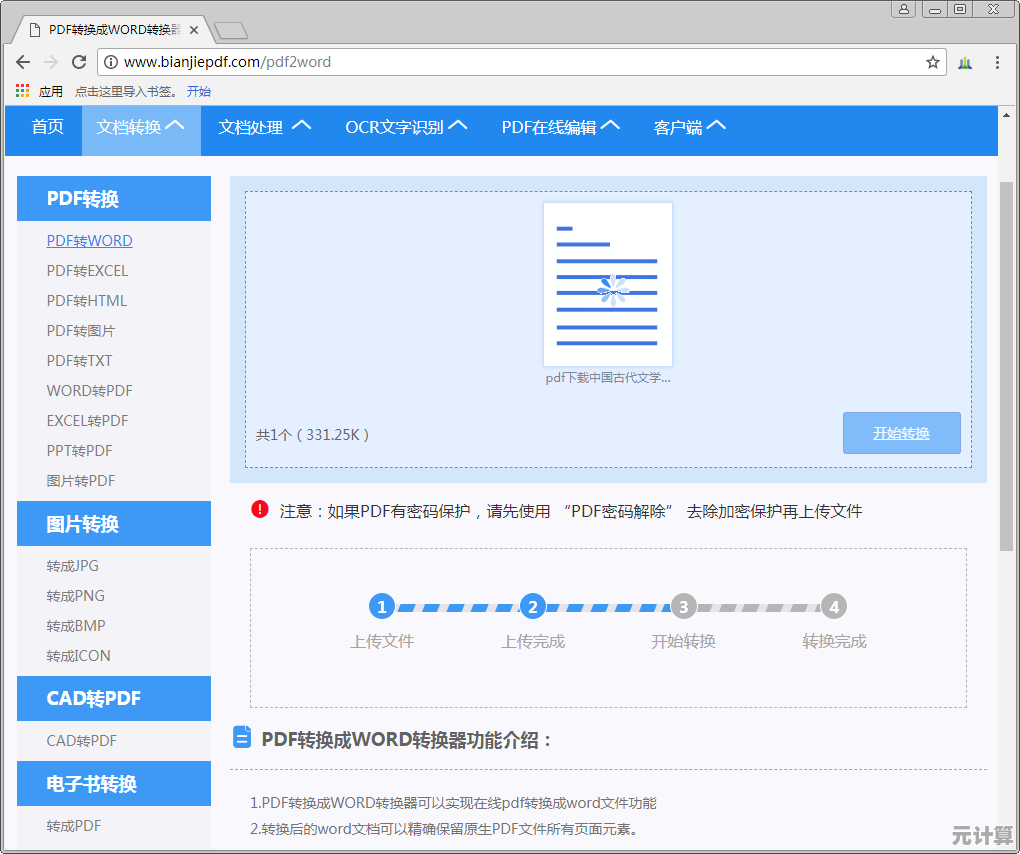Open the OCR文字识别 dropdown
The height and width of the screenshot is (854, 1020).
coord(406,127)
